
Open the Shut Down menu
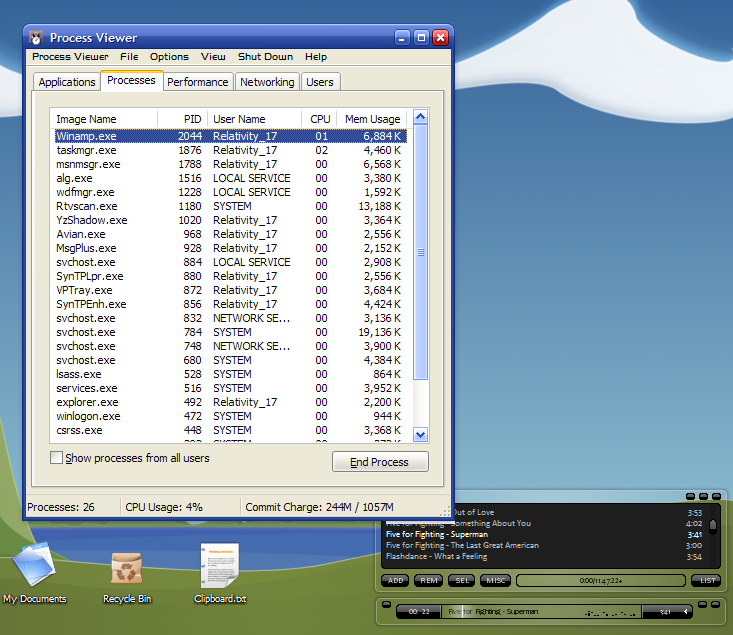click(x=265, y=57)
